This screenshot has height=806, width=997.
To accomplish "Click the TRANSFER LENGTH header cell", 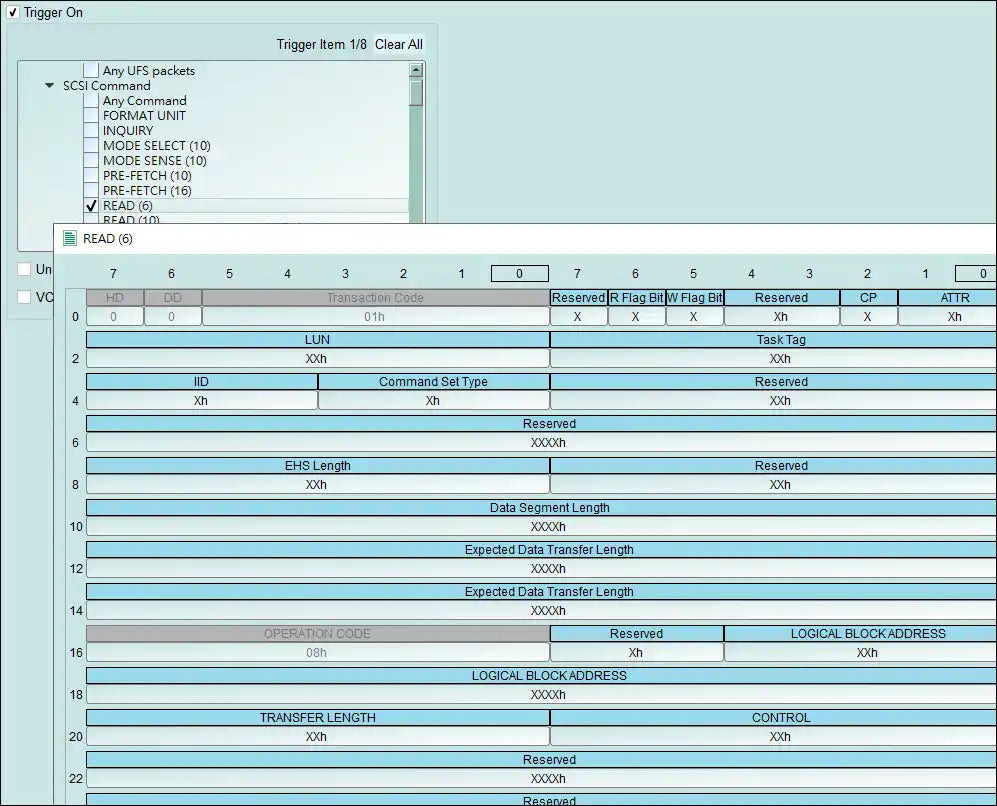I will [317, 717].
